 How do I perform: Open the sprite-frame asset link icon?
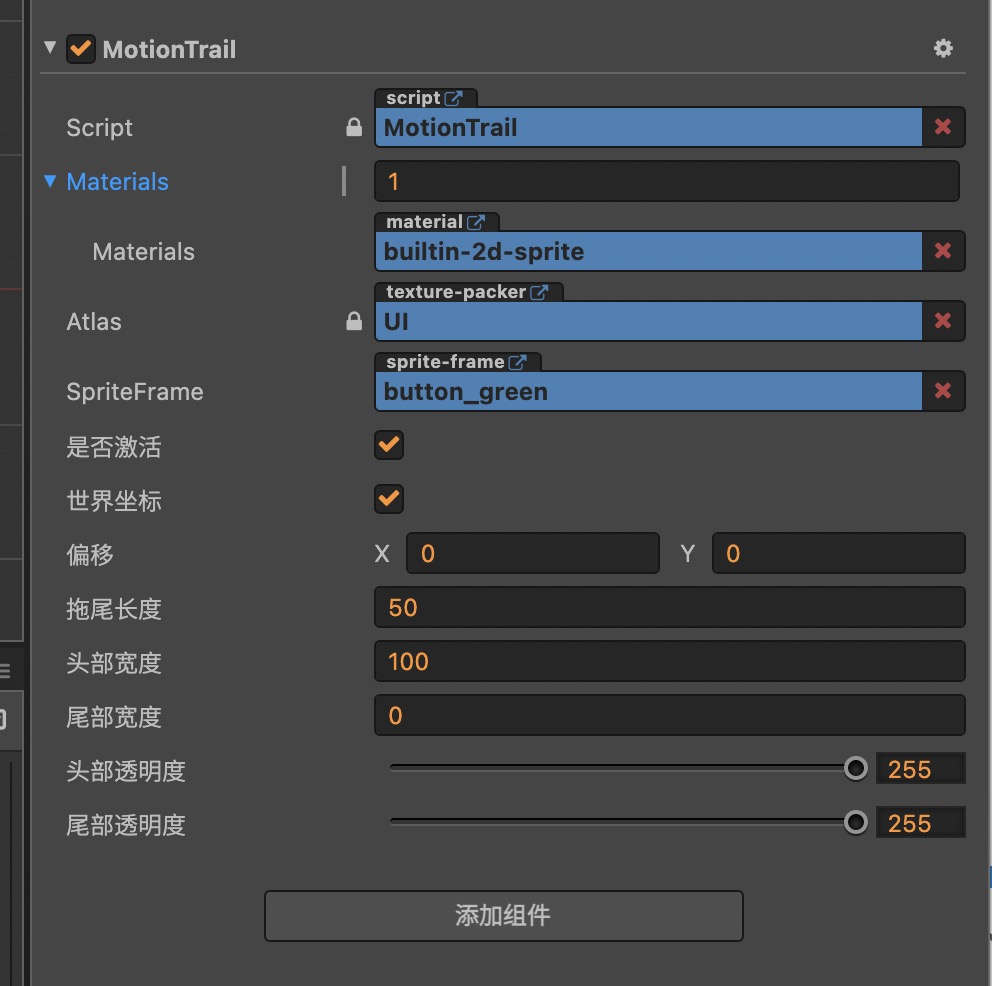pos(518,362)
